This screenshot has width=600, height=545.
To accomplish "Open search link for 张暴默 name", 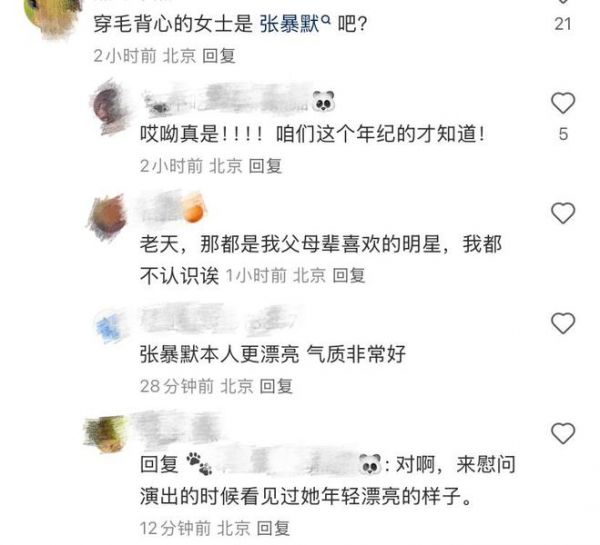I will coord(290,24).
